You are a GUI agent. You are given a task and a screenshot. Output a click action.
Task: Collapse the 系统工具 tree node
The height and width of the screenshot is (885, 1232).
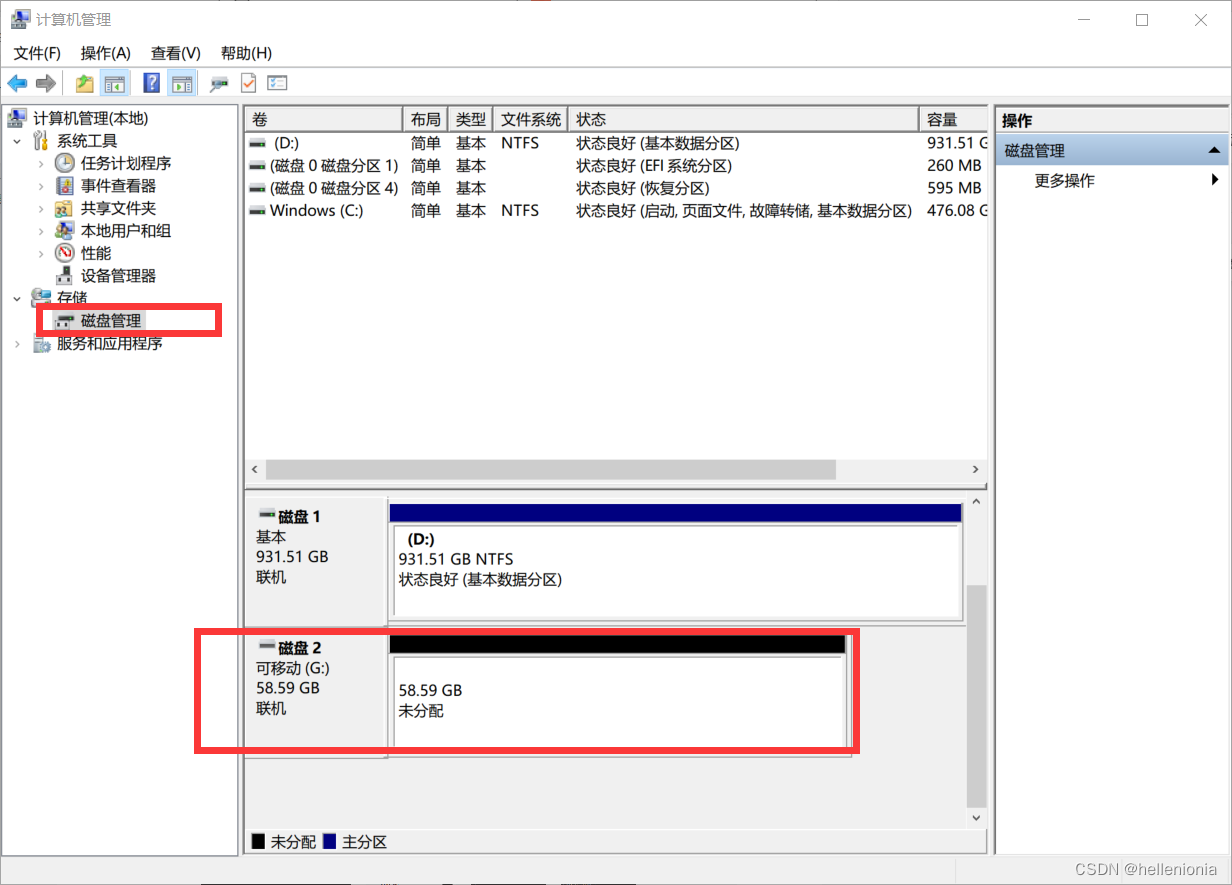coord(17,141)
